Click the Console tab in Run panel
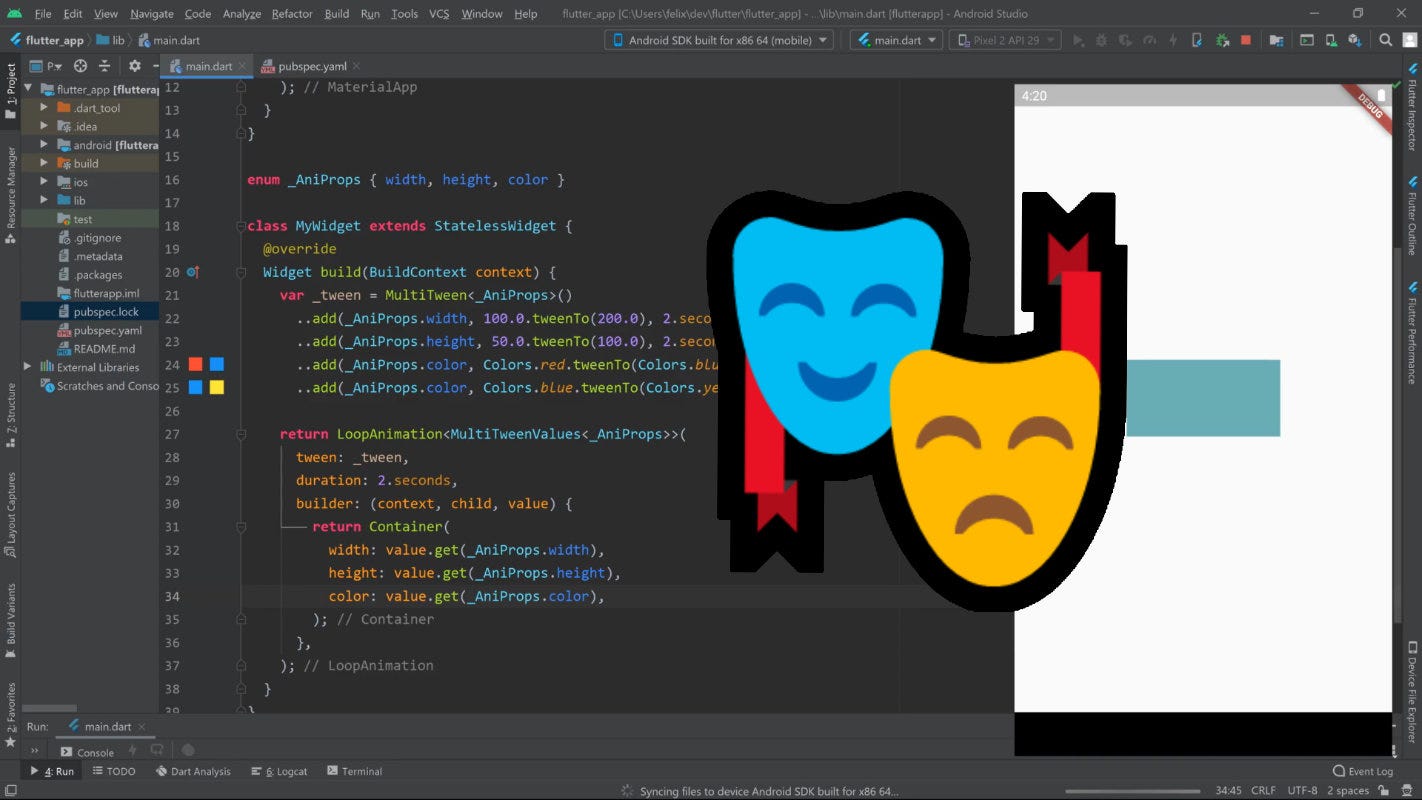The width and height of the screenshot is (1422, 800). [x=87, y=752]
